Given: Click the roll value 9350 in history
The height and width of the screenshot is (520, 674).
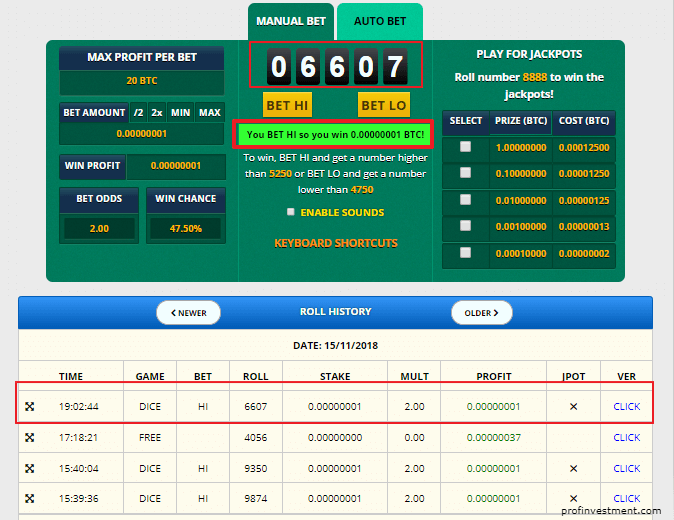Looking at the screenshot, I should tap(255, 468).
